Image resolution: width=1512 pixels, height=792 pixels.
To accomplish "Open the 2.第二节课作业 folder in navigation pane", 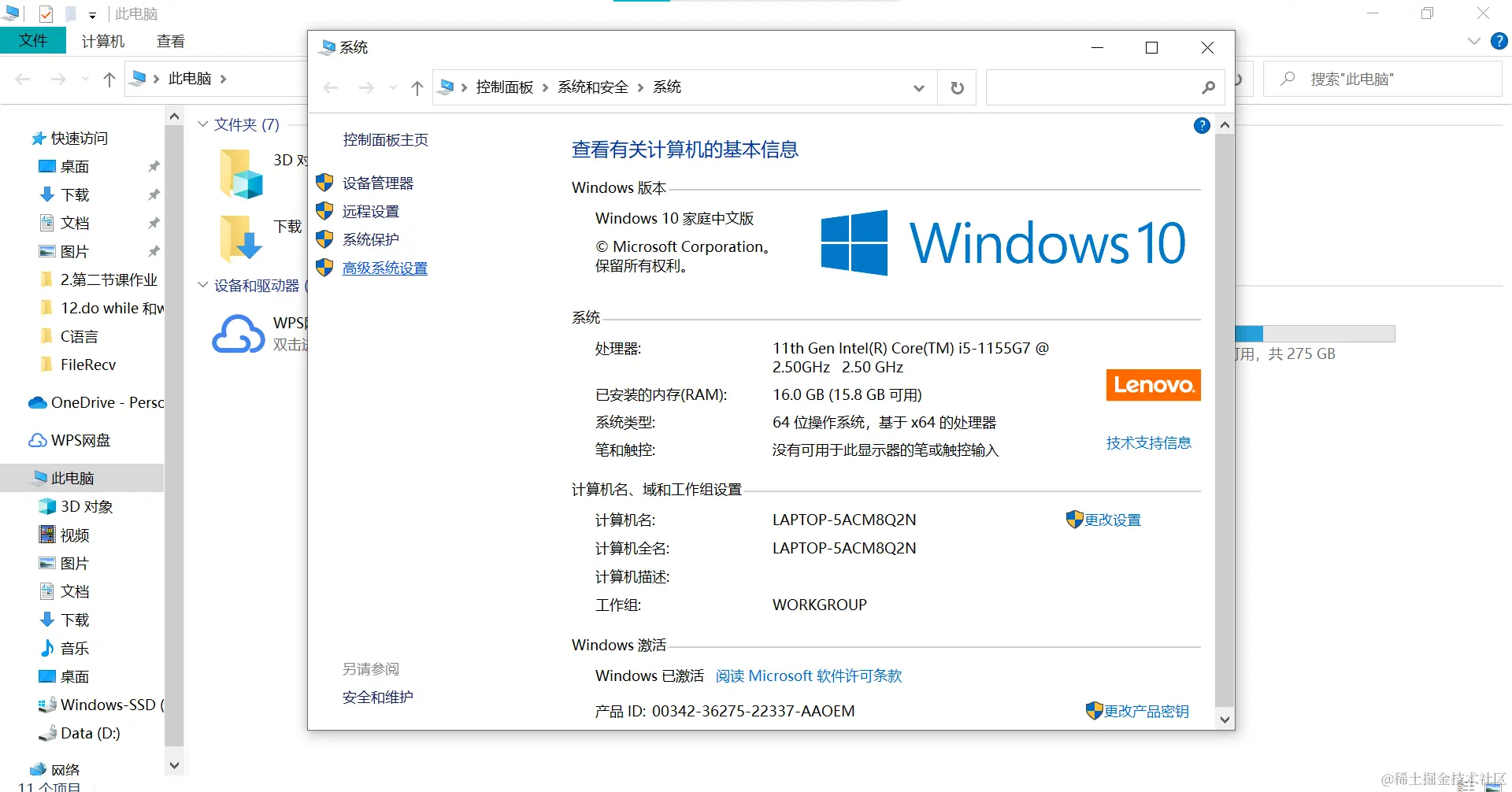I will tap(109, 280).
